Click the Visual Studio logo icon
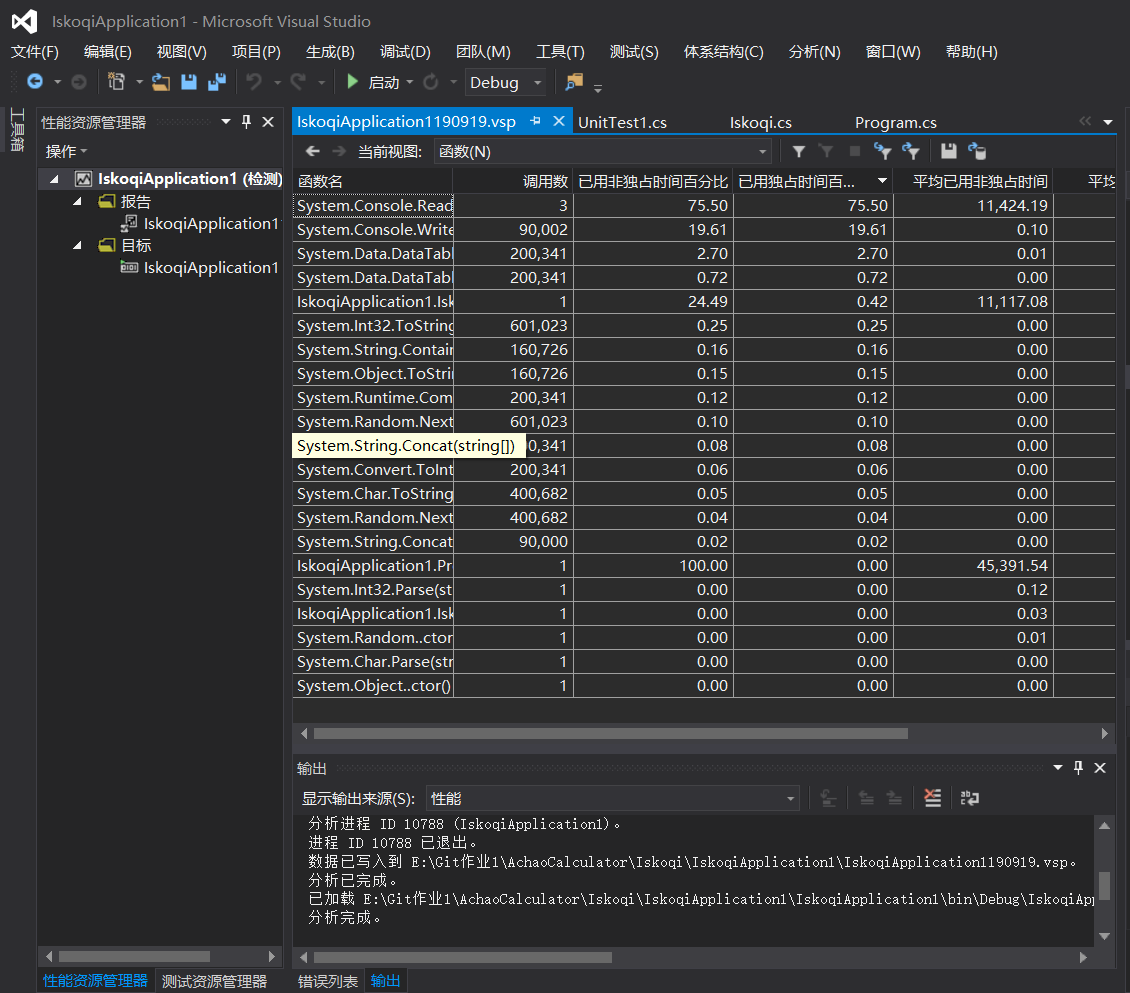 click(25, 21)
